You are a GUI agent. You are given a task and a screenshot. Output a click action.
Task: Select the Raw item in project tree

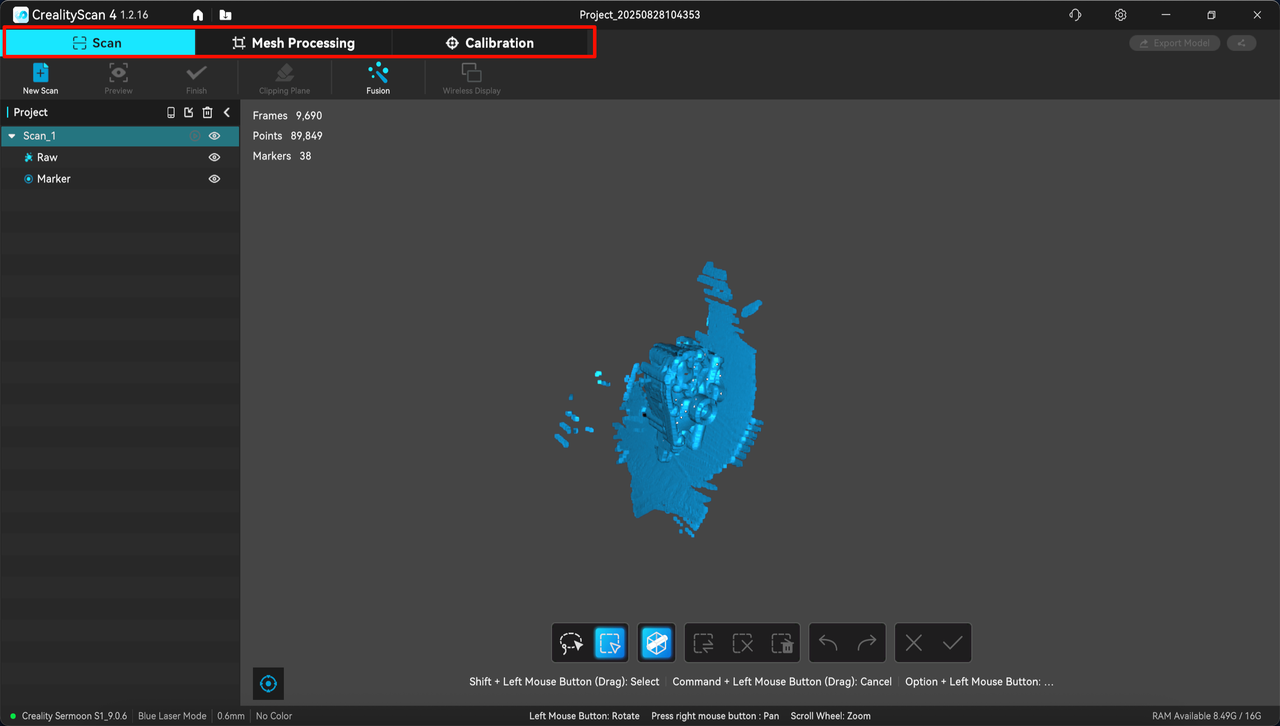pos(47,158)
